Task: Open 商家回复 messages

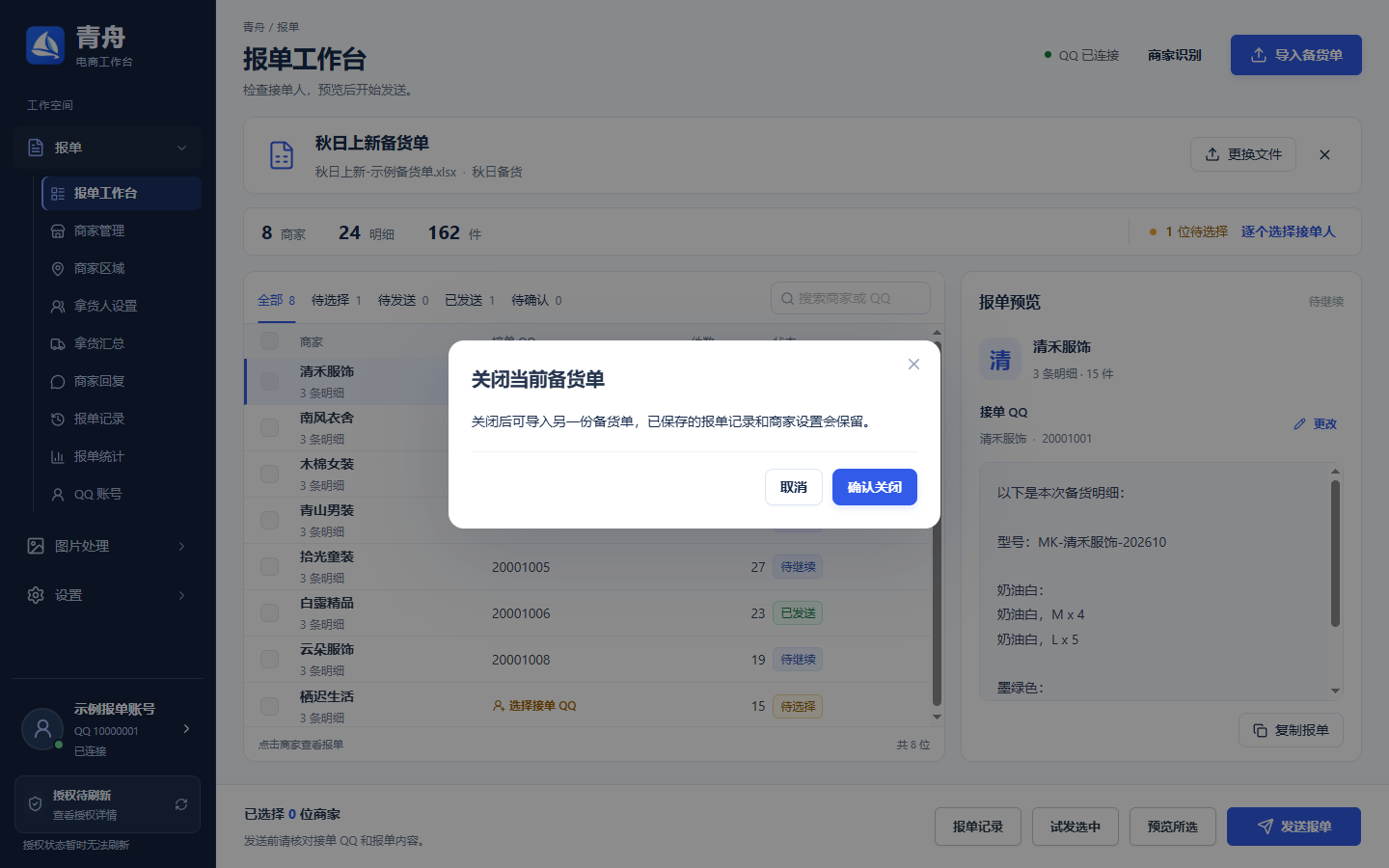Action: 122,381
